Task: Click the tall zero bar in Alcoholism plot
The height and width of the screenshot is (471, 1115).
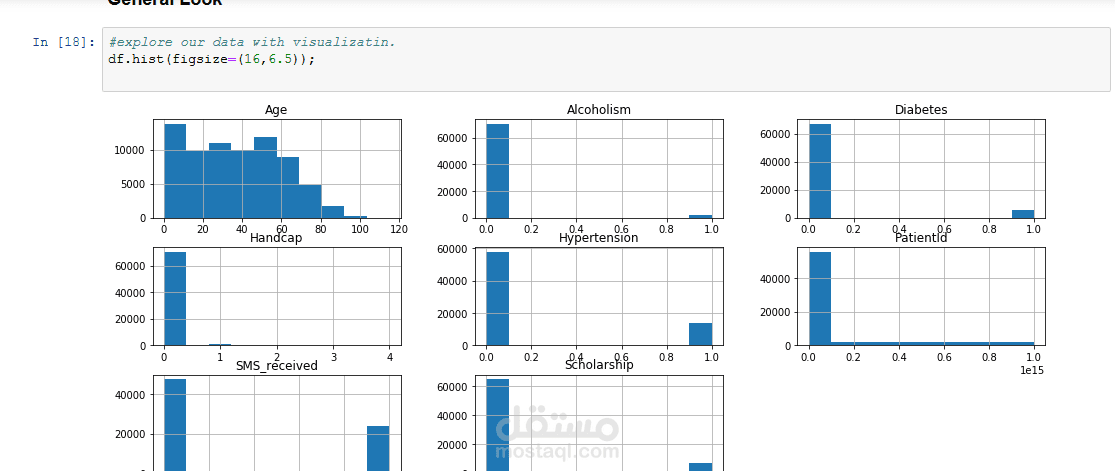Action: click(x=498, y=171)
